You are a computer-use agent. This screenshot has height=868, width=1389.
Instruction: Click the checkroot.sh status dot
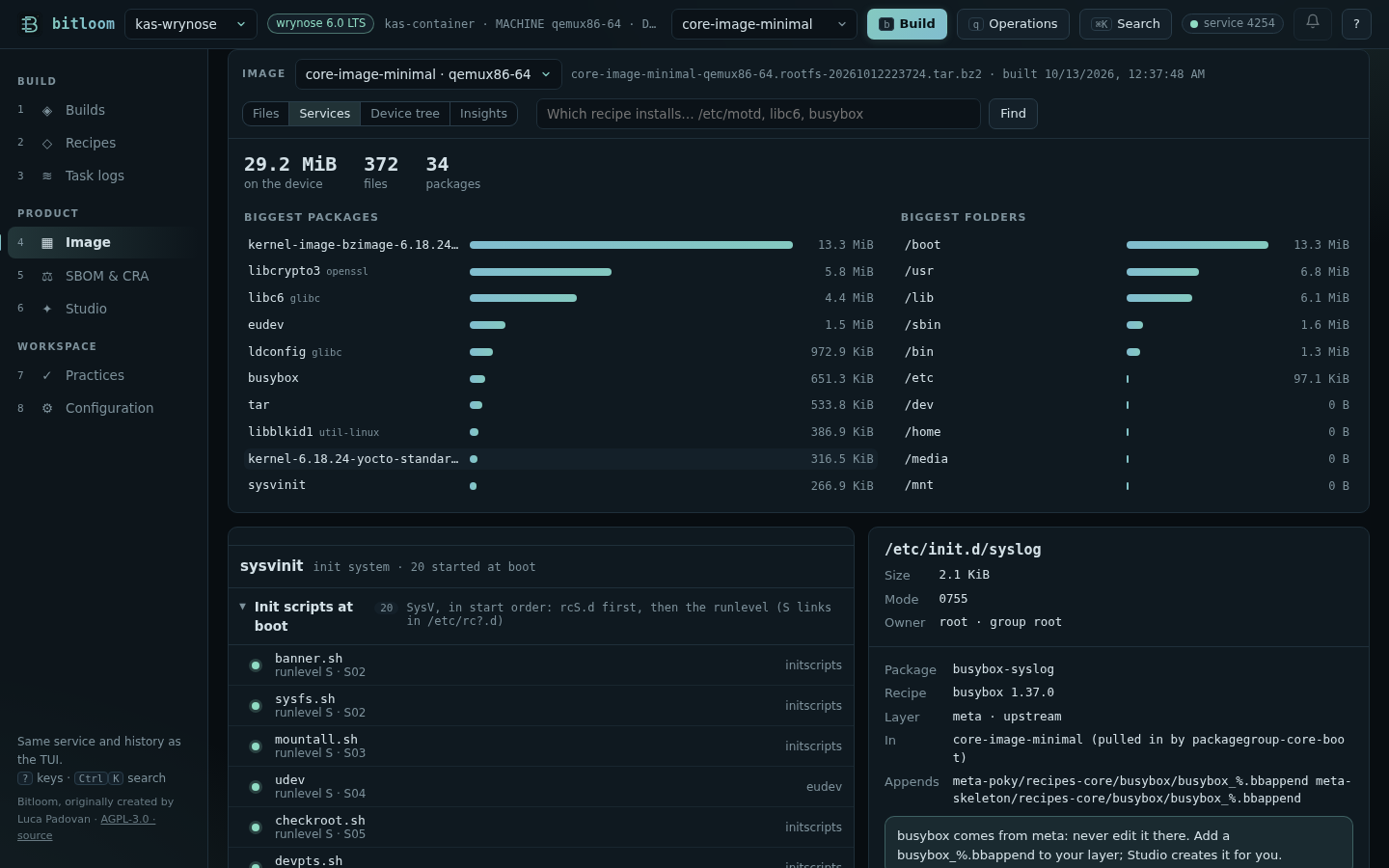(256, 827)
